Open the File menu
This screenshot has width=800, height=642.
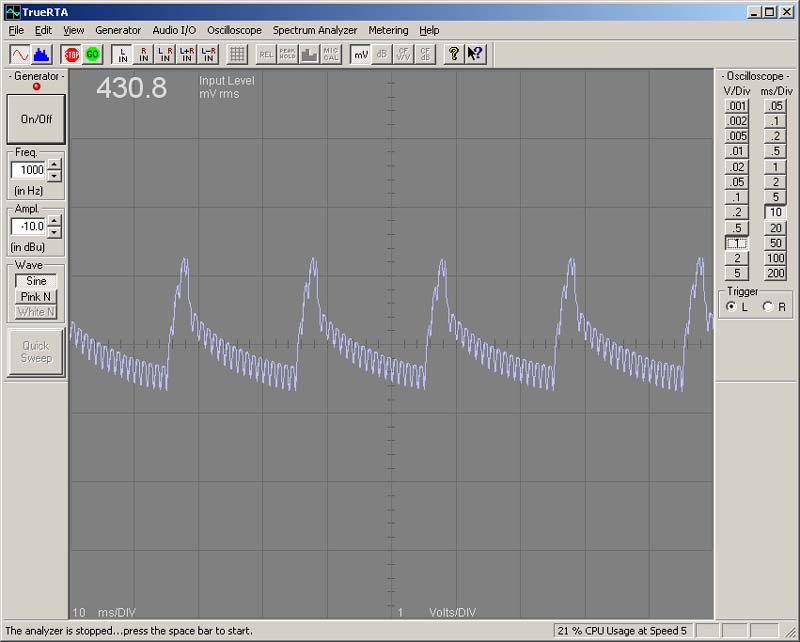pyautogui.click(x=16, y=30)
